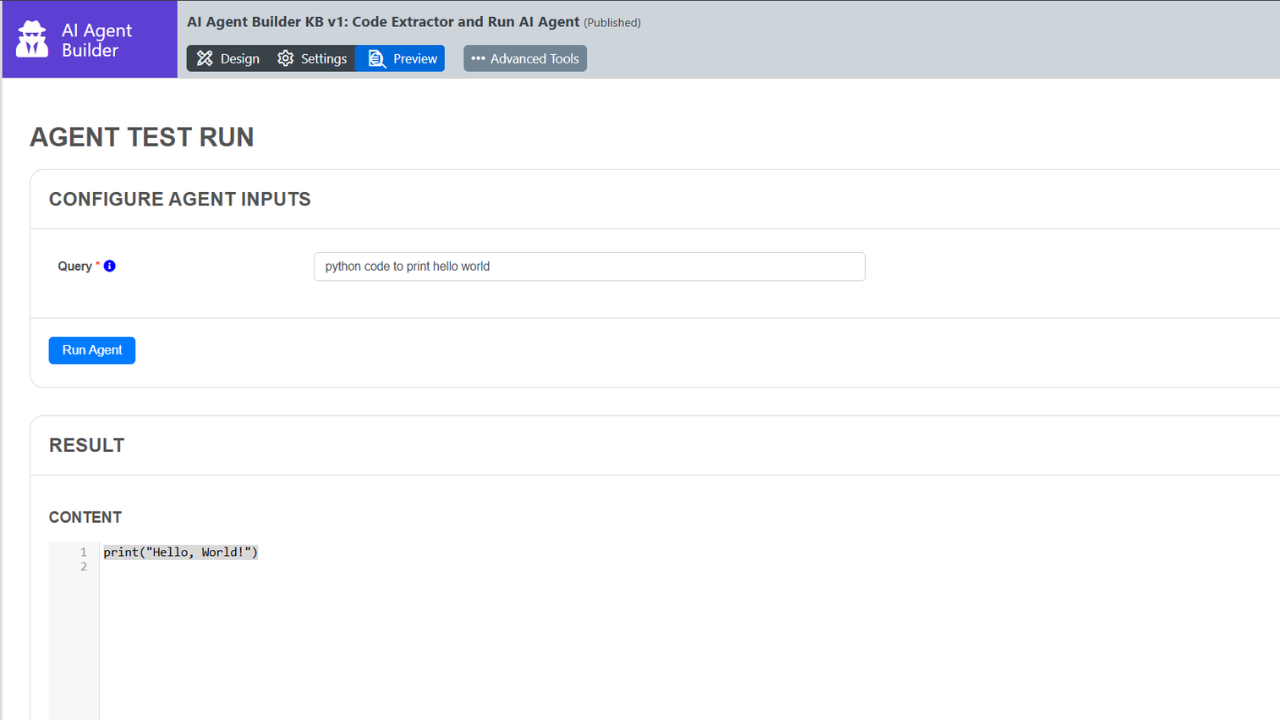Switch to the Design tab
This screenshot has width=1280, height=720.
[x=228, y=59]
